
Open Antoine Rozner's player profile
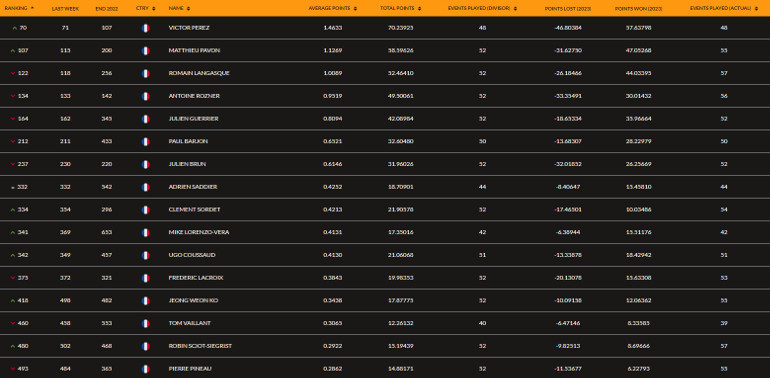(194, 96)
